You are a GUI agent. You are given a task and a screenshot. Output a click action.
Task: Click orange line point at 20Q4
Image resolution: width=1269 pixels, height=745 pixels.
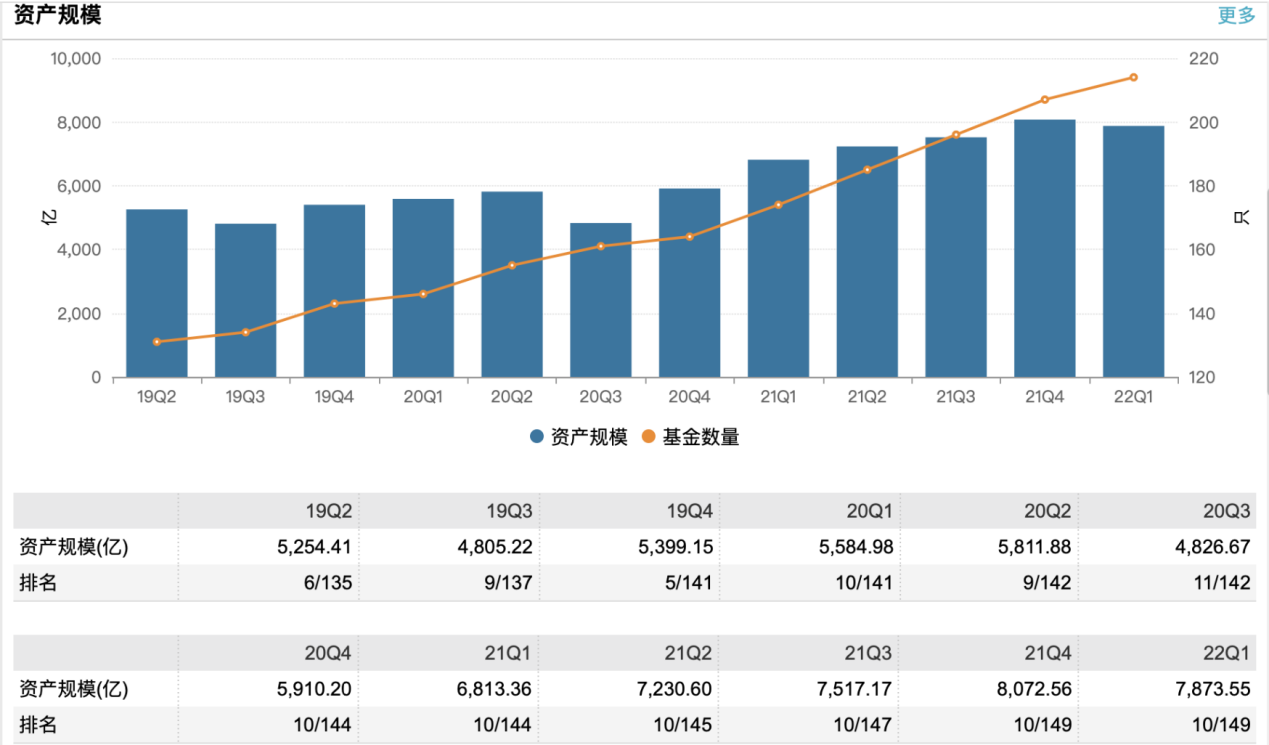pyautogui.click(x=689, y=237)
